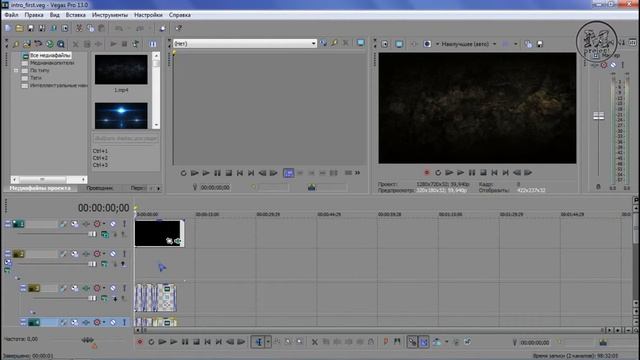Open the preview overlays dropdown arrow

[x=515, y=44]
